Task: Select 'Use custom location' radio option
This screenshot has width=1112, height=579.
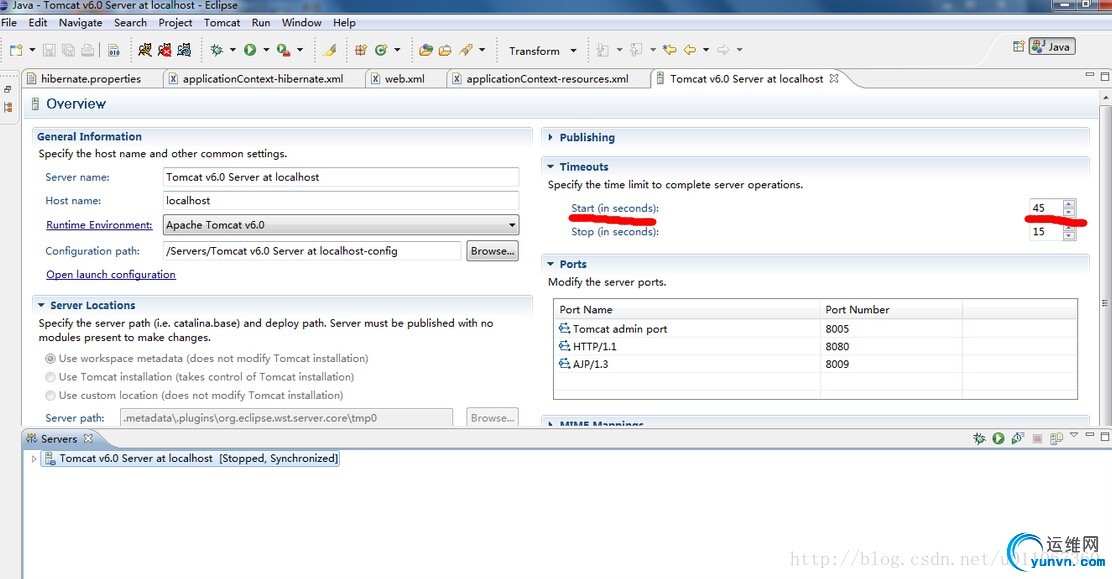Action: tap(50, 396)
